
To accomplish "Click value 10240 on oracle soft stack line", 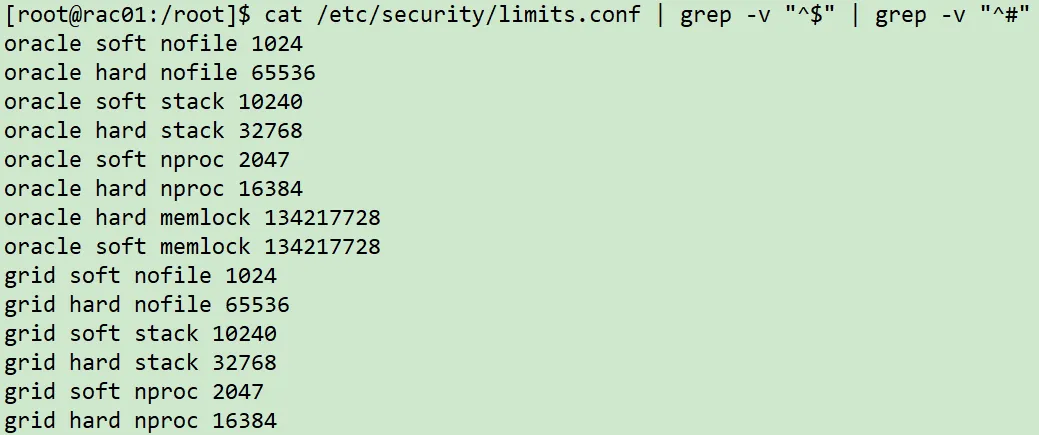I will pyautogui.click(x=270, y=102).
